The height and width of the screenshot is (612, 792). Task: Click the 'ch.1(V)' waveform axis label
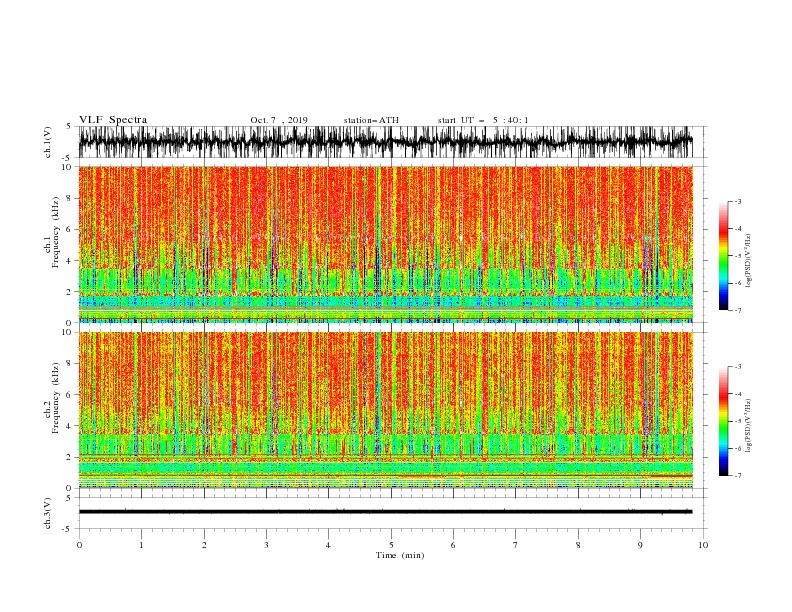tap(48, 142)
